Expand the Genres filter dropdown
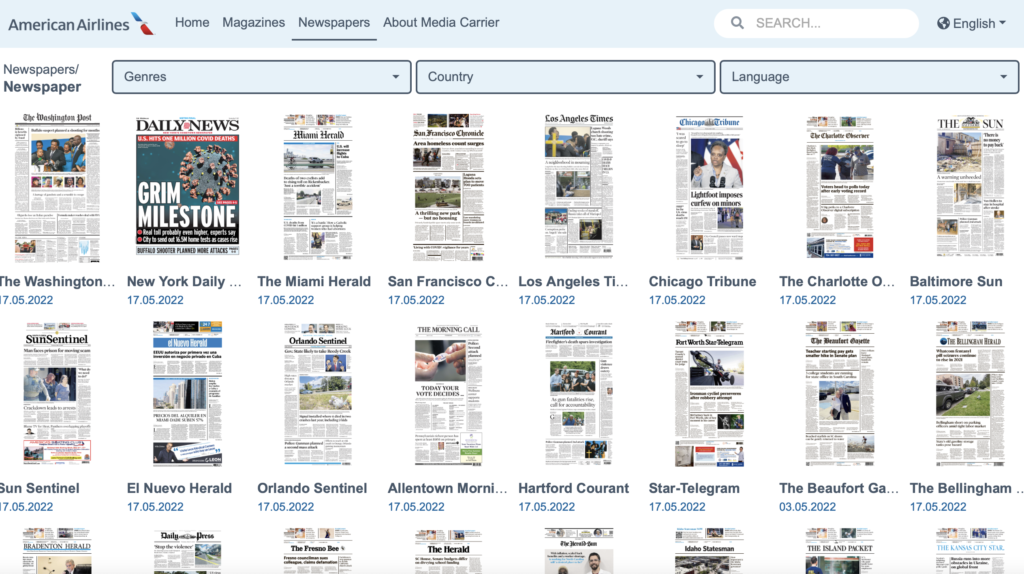Screen dimensions: 1024x574 pos(261,77)
